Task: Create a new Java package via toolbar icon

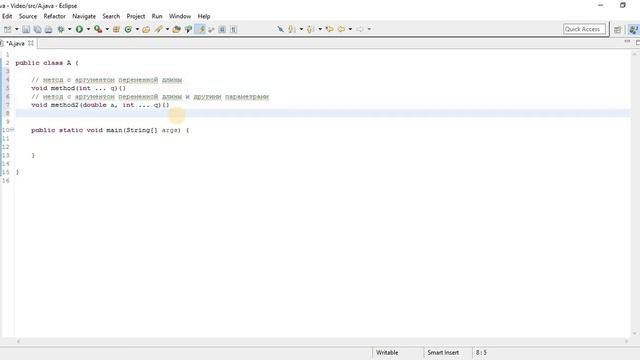Action: coord(116,29)
